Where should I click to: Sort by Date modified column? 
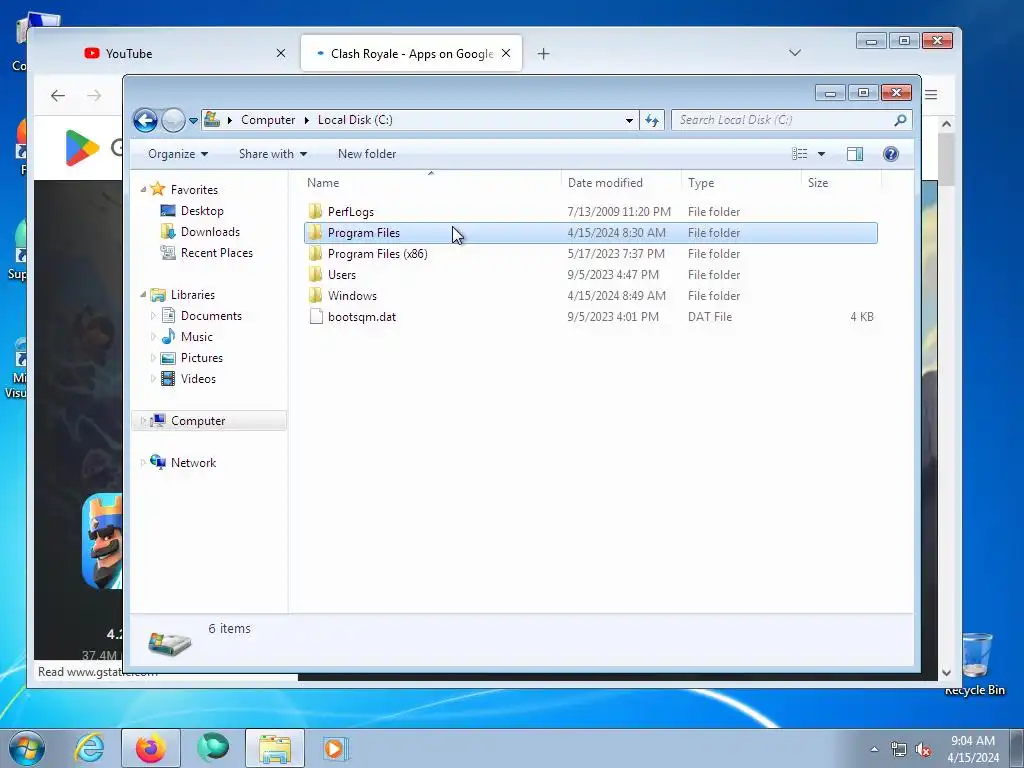tap(620, 183)
